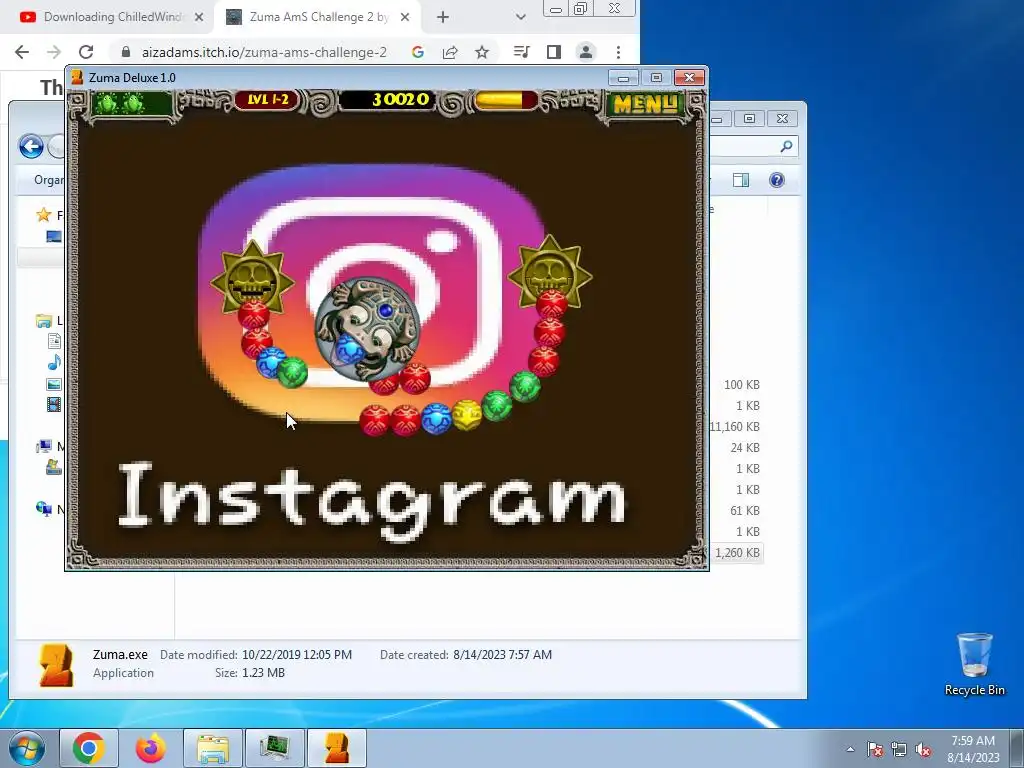Viewport: 1024px width, 768px height.
Task: Click the Zuma Deluxe title bar icon
Action: [x=77, y=77]
